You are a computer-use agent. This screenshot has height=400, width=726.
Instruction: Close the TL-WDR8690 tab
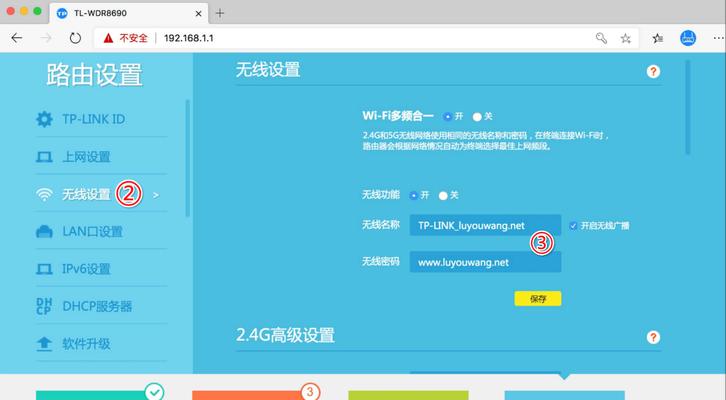[198, 13]
